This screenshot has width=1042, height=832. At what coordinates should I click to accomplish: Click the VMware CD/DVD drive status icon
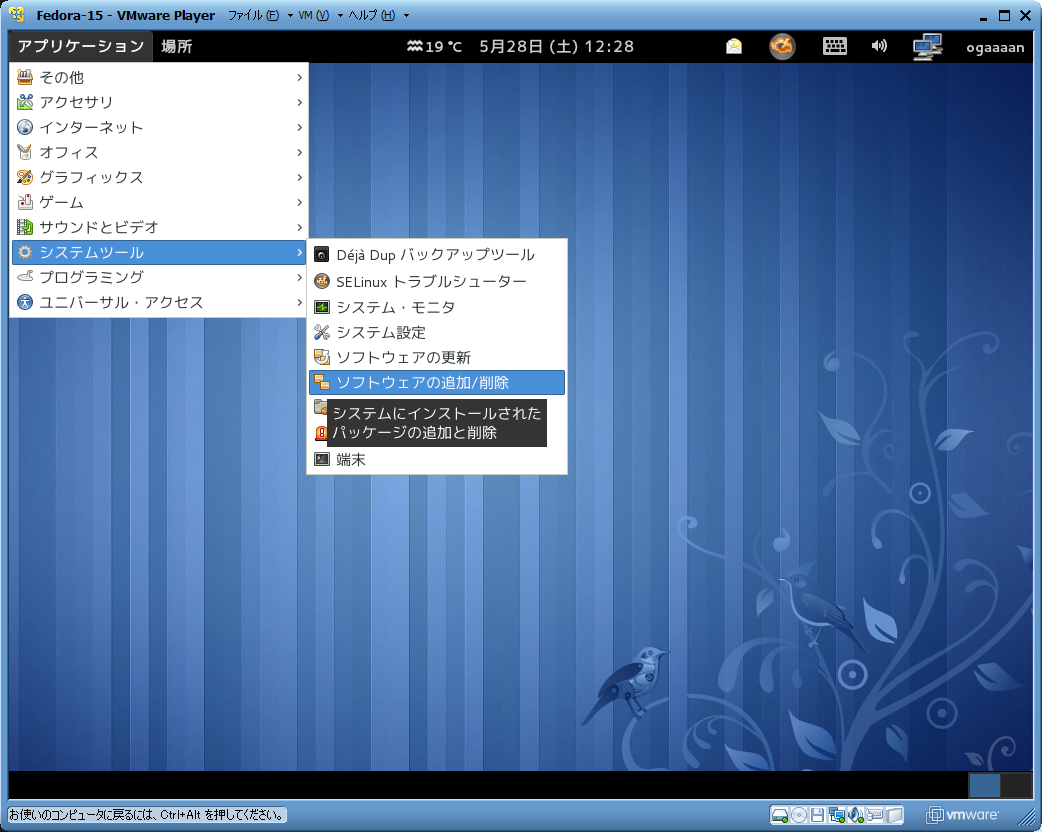coord(799,815)
